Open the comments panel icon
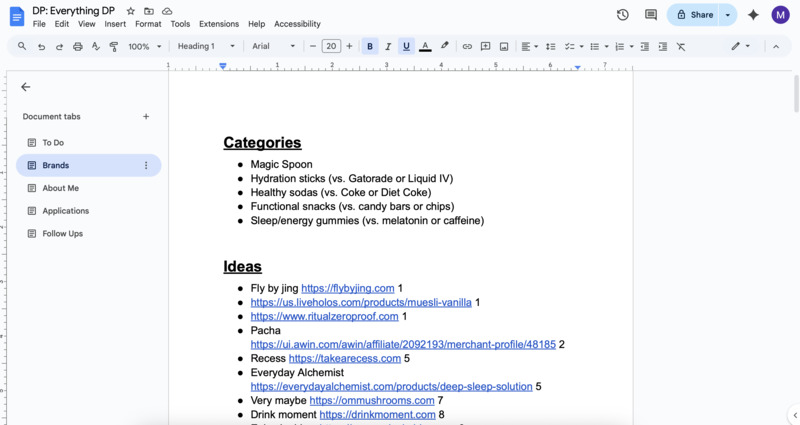Screen dimensions: 800x425 pos(651,15)
